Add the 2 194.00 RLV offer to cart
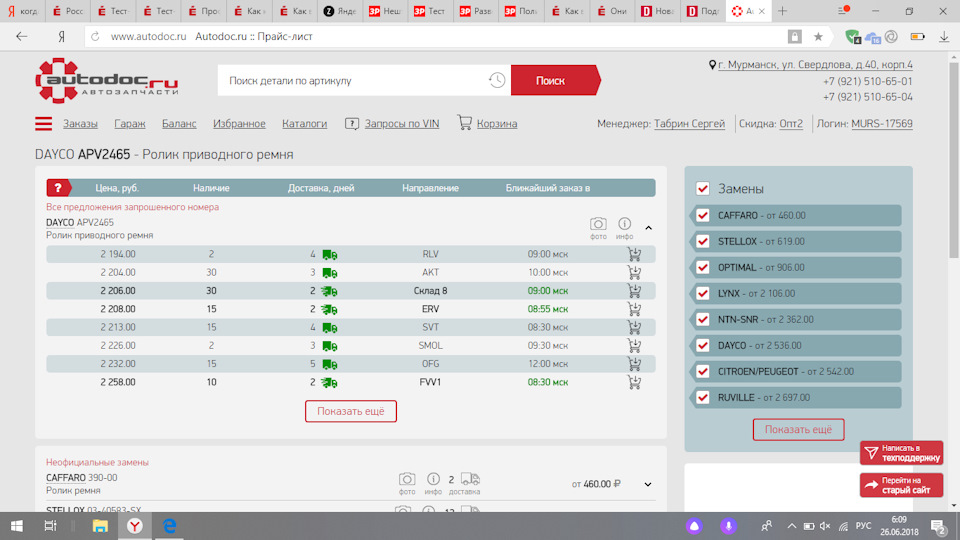This screenshot has height=540, width=960. point(634,254)
